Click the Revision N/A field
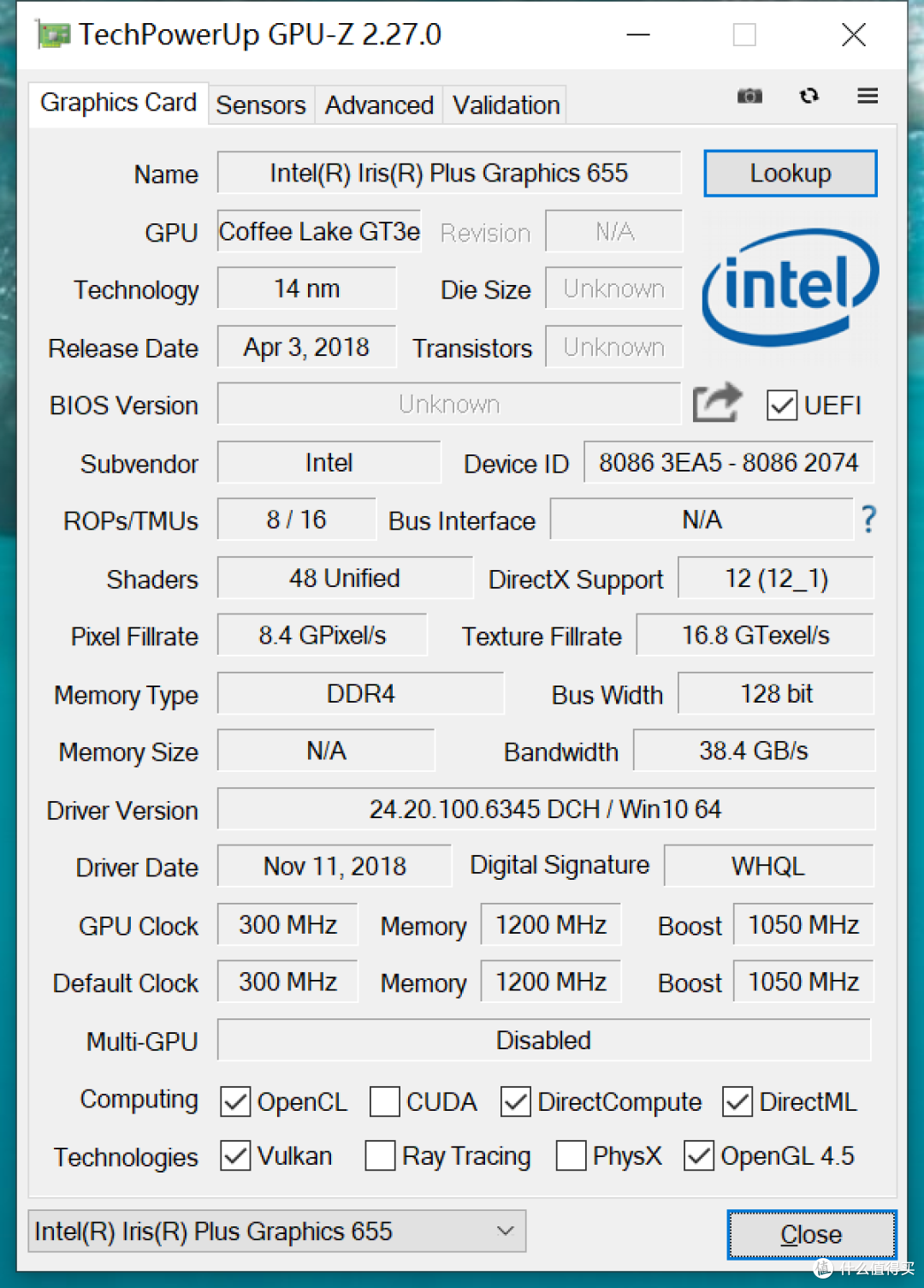 [x=613, y=231]
